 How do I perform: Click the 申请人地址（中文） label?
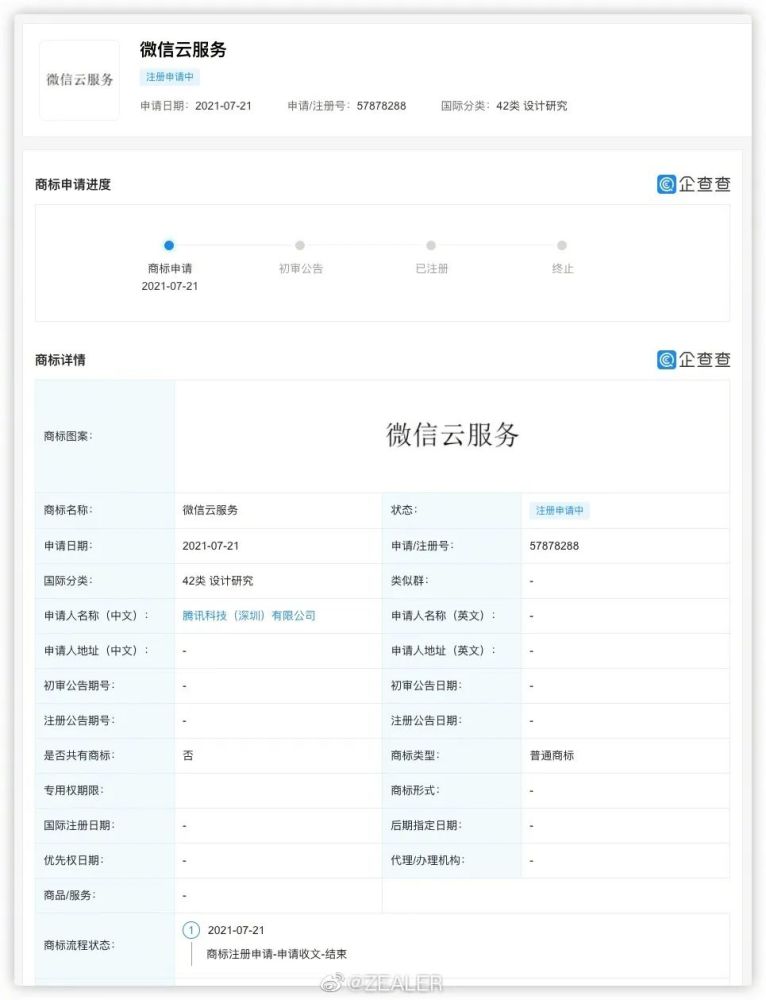pyautogui.click(x=96, y=651)
